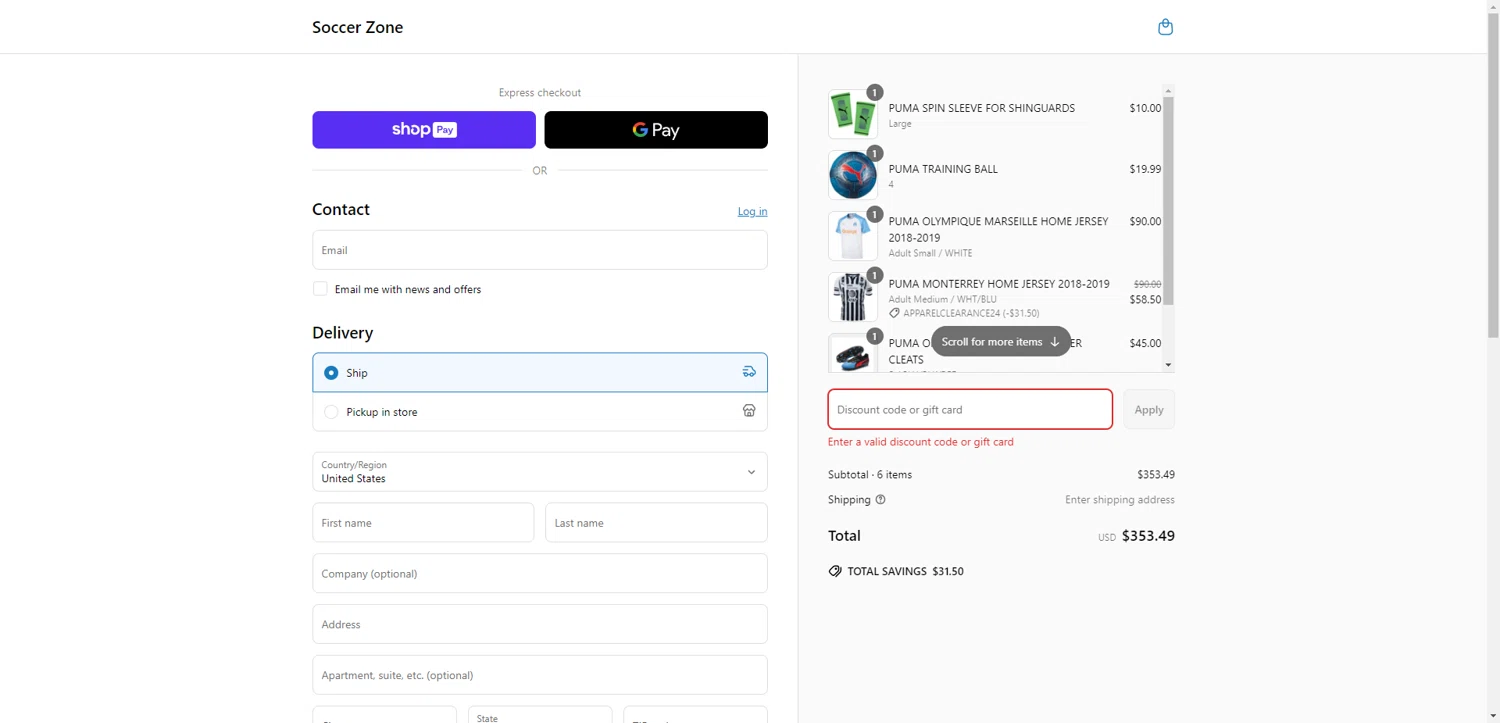
Task: Click the Subtotal · 6 items label
Action: [x=870, y=475]
